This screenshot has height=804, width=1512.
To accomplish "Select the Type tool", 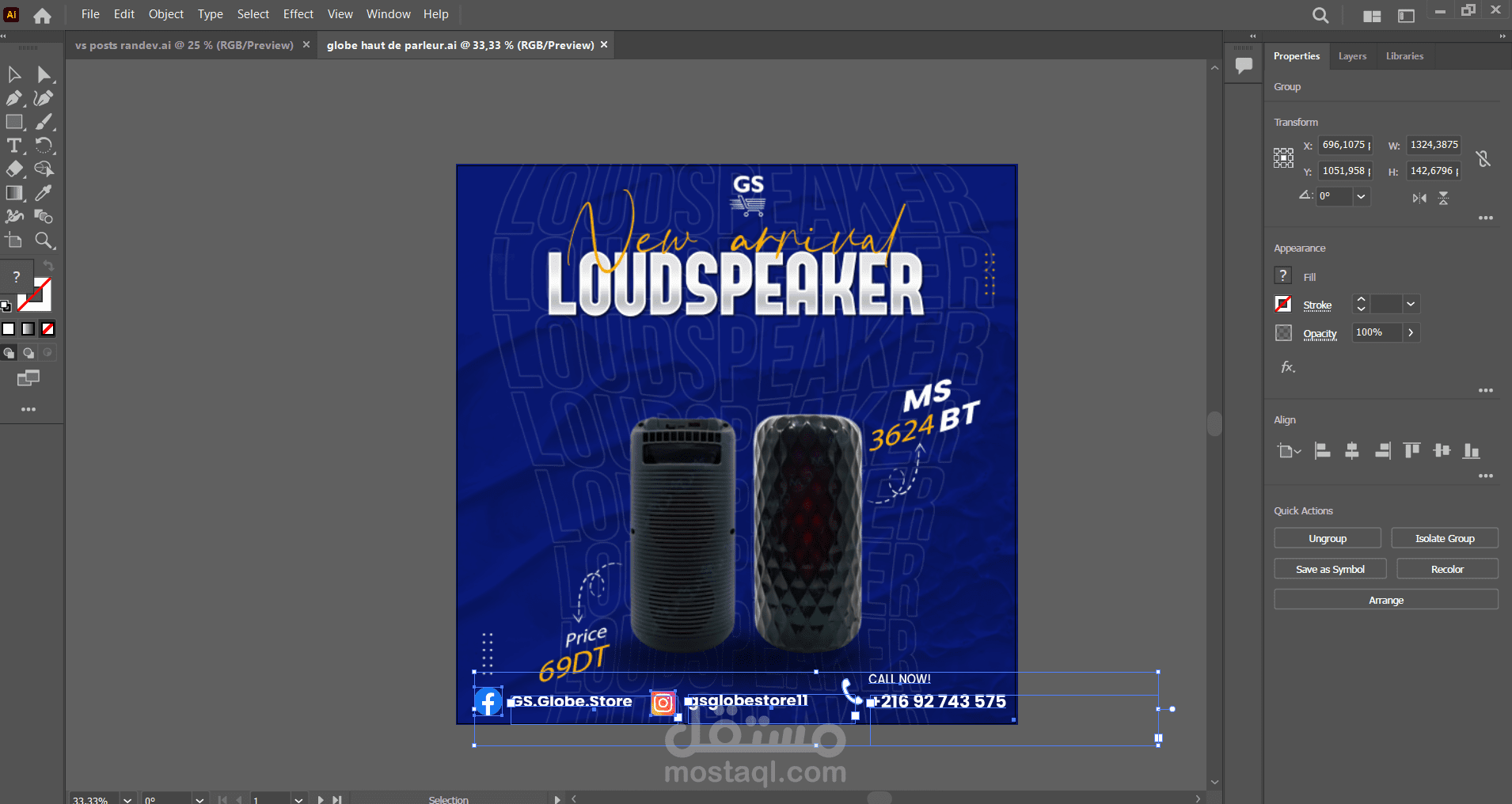I will pos(14,146).
